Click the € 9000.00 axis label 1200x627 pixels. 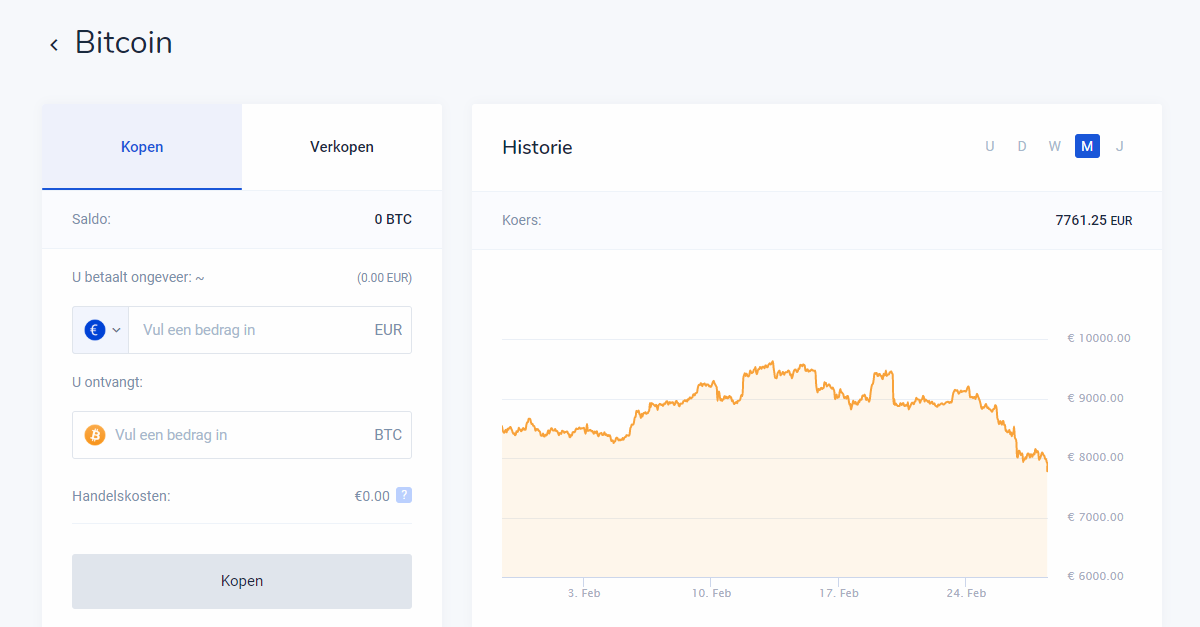(x=1096, y=398)
